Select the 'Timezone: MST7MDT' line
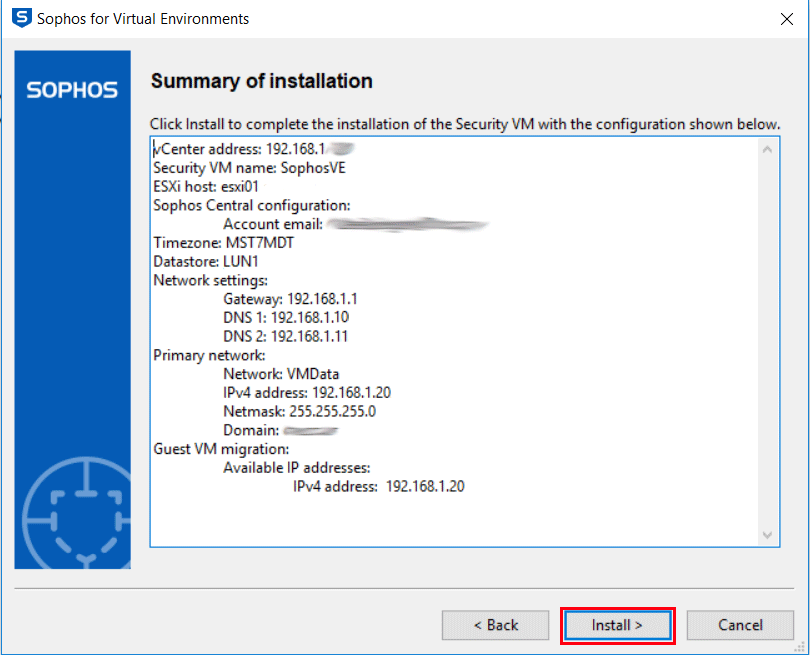Viewport: 810px width, 655px height. click(x=224, y=243)
